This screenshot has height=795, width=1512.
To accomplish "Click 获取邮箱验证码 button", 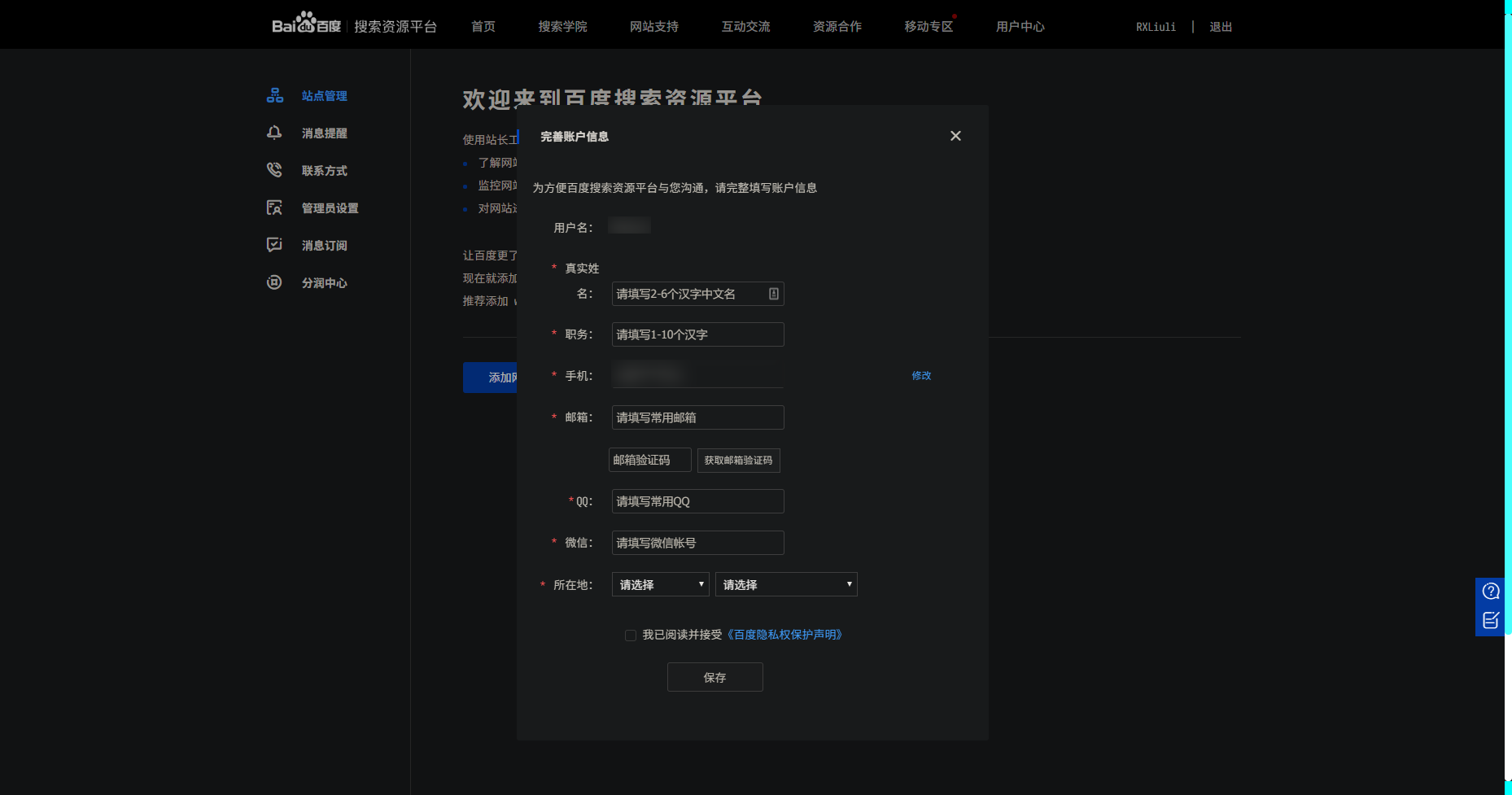I will pyautogui.click(x=739, y=461).
